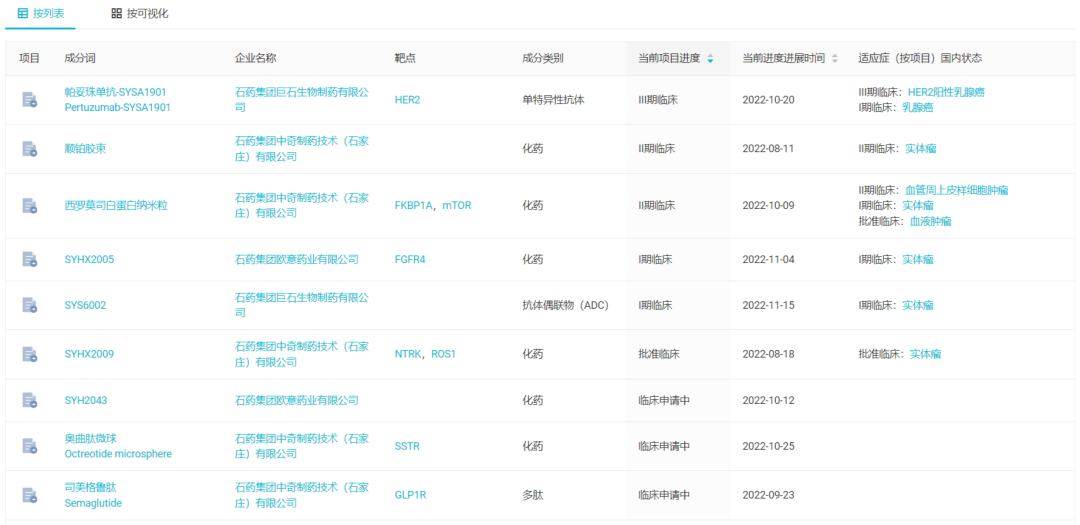This screenshot has width=1080, height=525.
Task: Click mTOR target link
Action: click(x=457, y=205)
